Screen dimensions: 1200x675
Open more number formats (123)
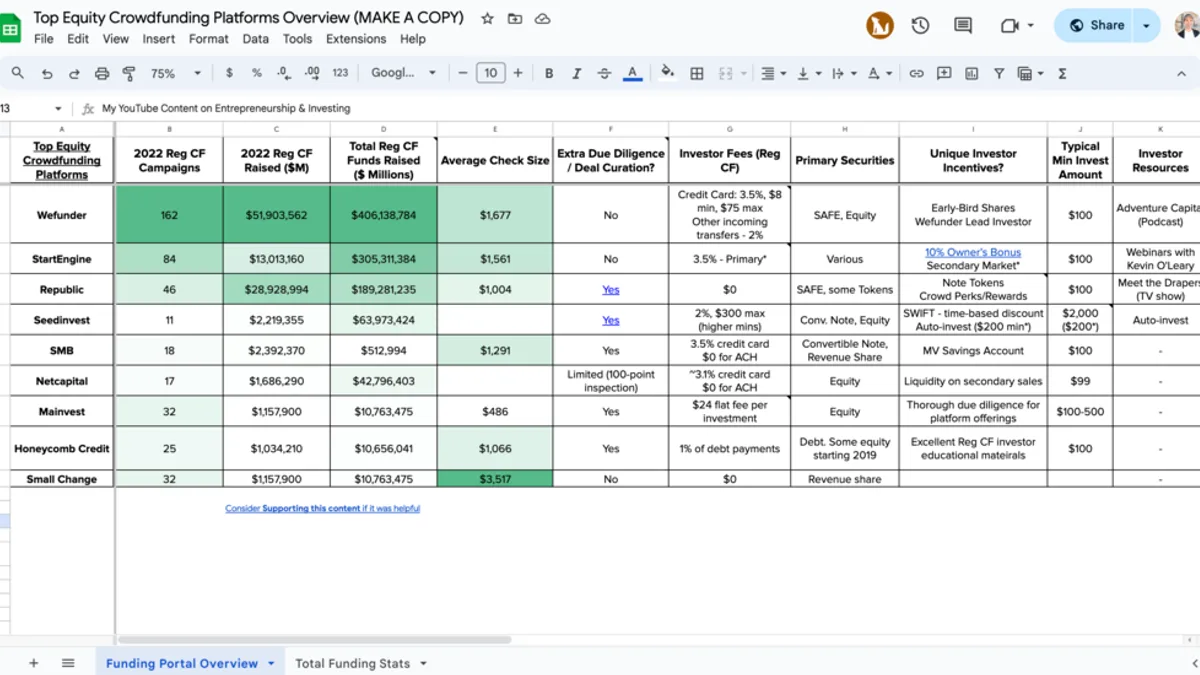point(340,73)
